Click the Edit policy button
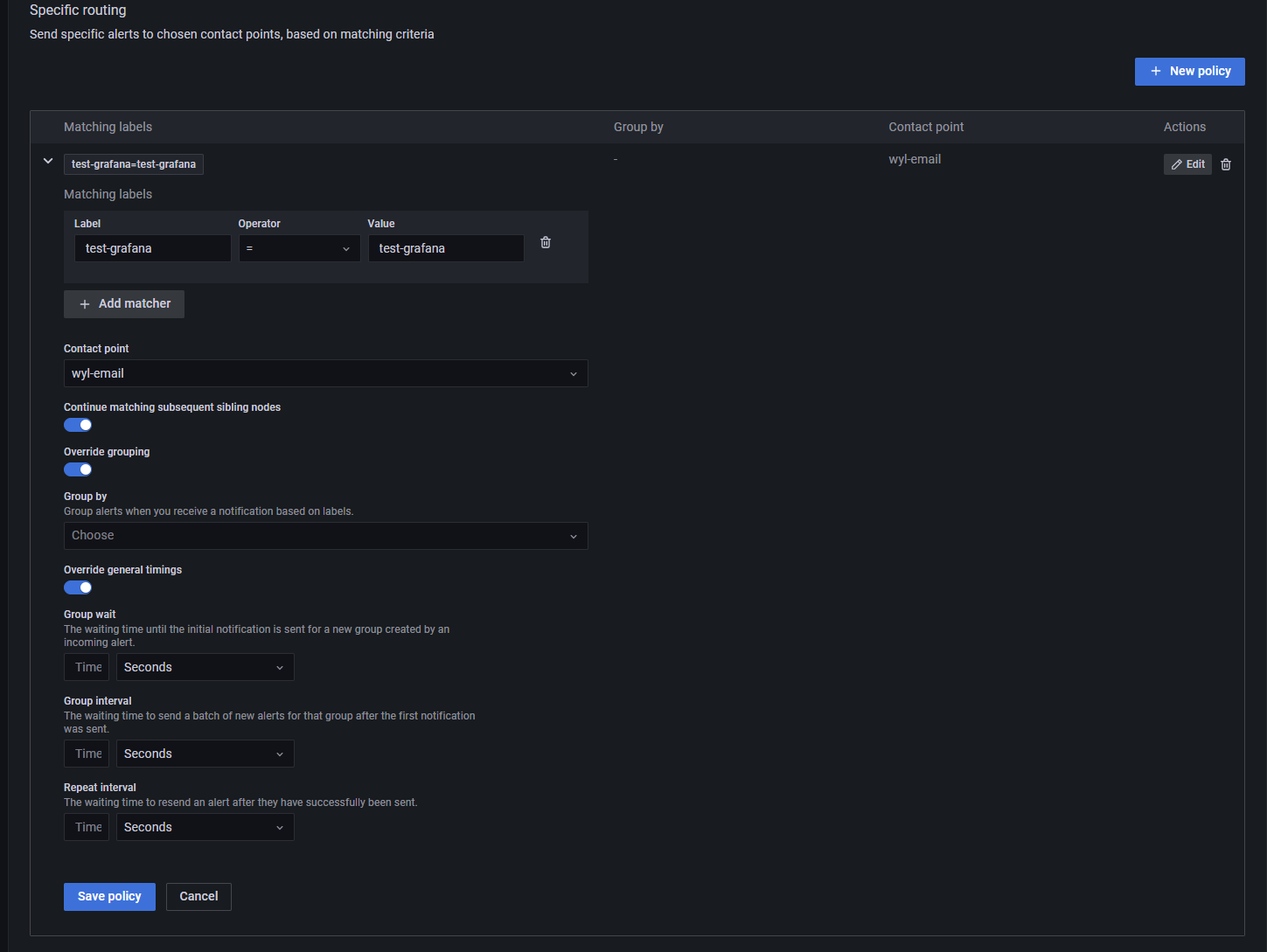 [1187, 164]
